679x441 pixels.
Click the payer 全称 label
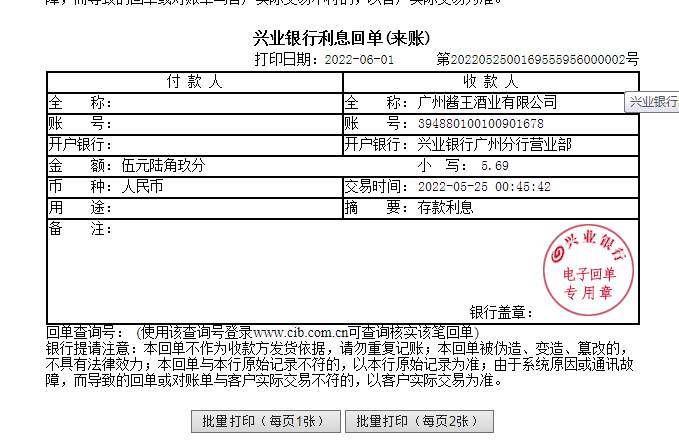[x=80, y=102]
